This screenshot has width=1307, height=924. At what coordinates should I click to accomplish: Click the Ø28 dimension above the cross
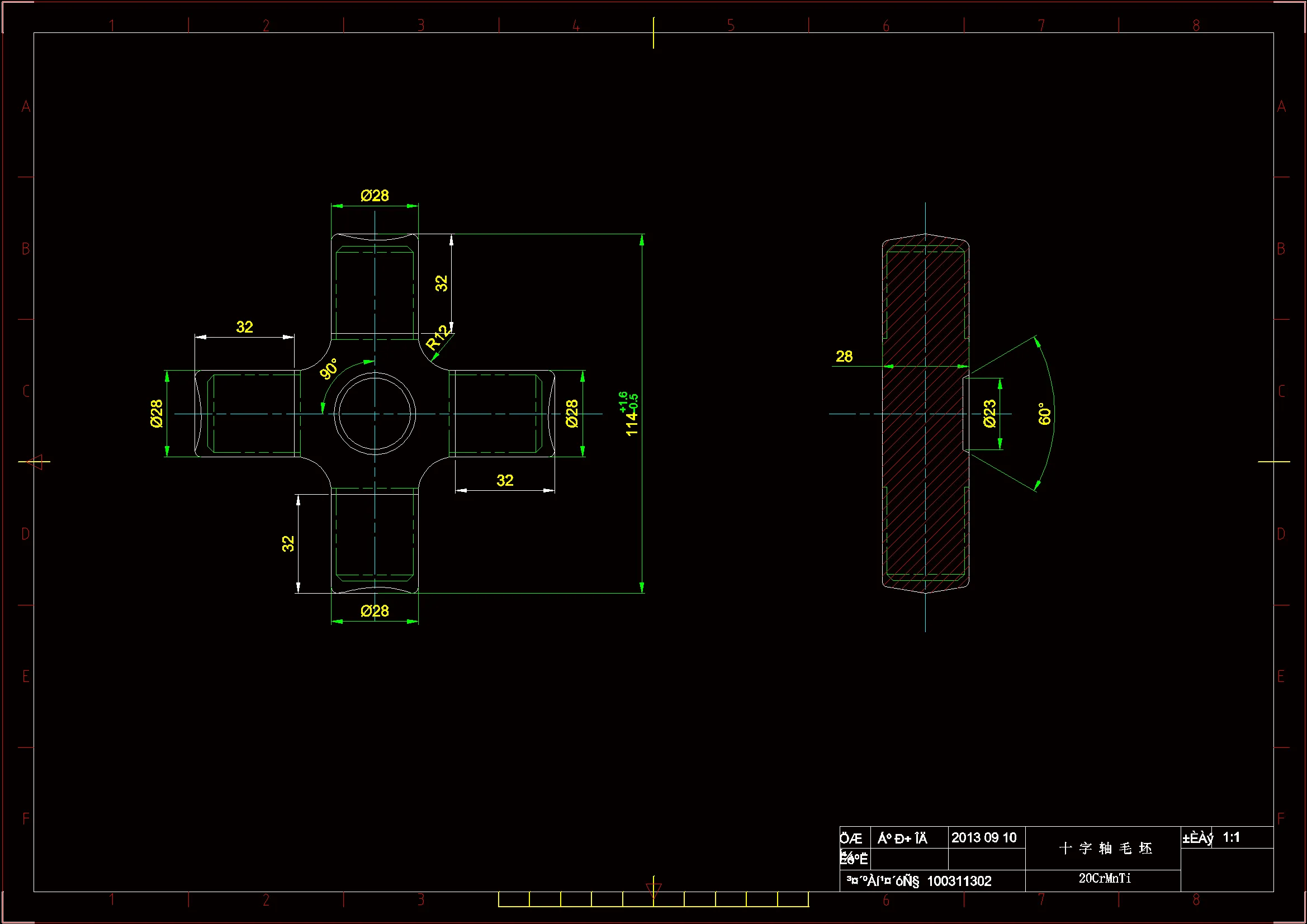point(375,196)
